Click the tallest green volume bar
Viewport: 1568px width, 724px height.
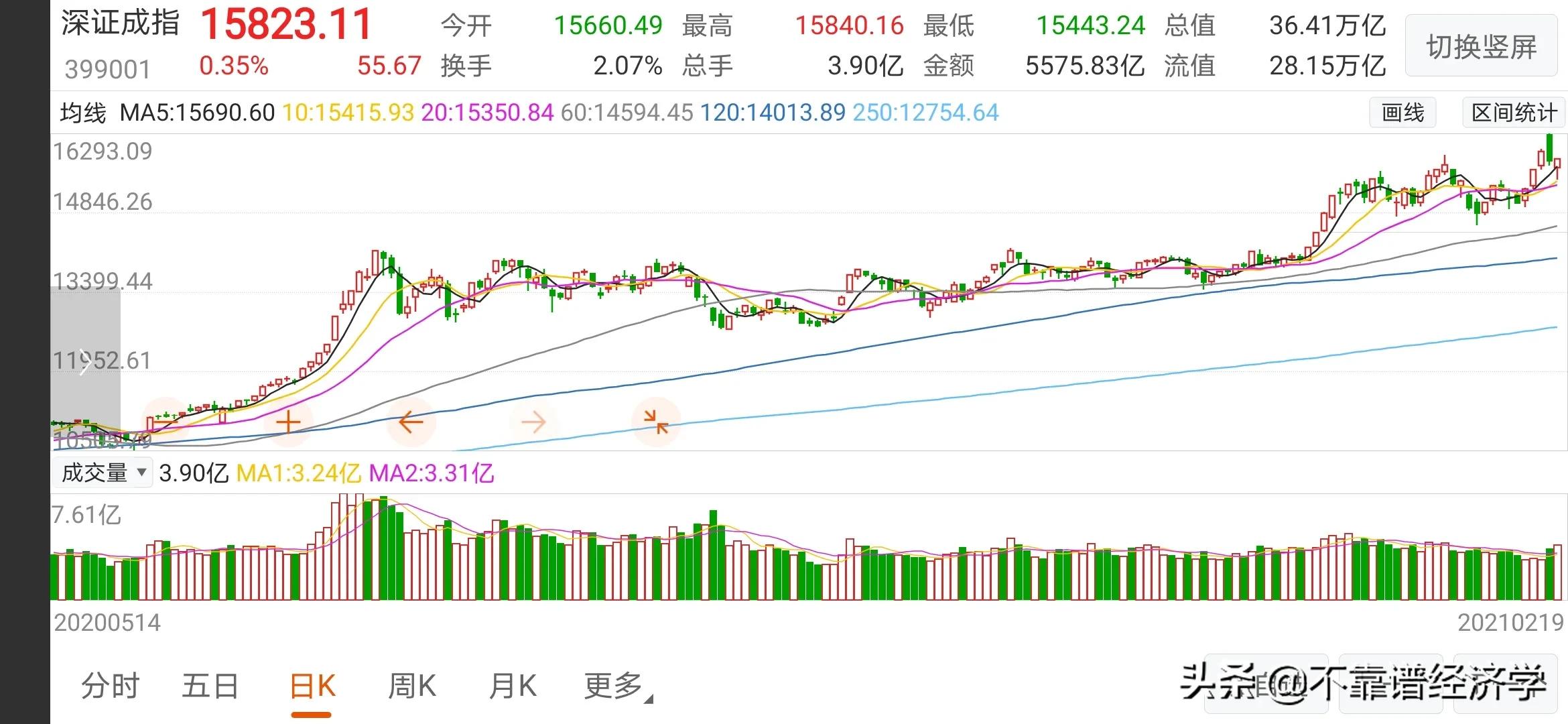coord(384,548)
